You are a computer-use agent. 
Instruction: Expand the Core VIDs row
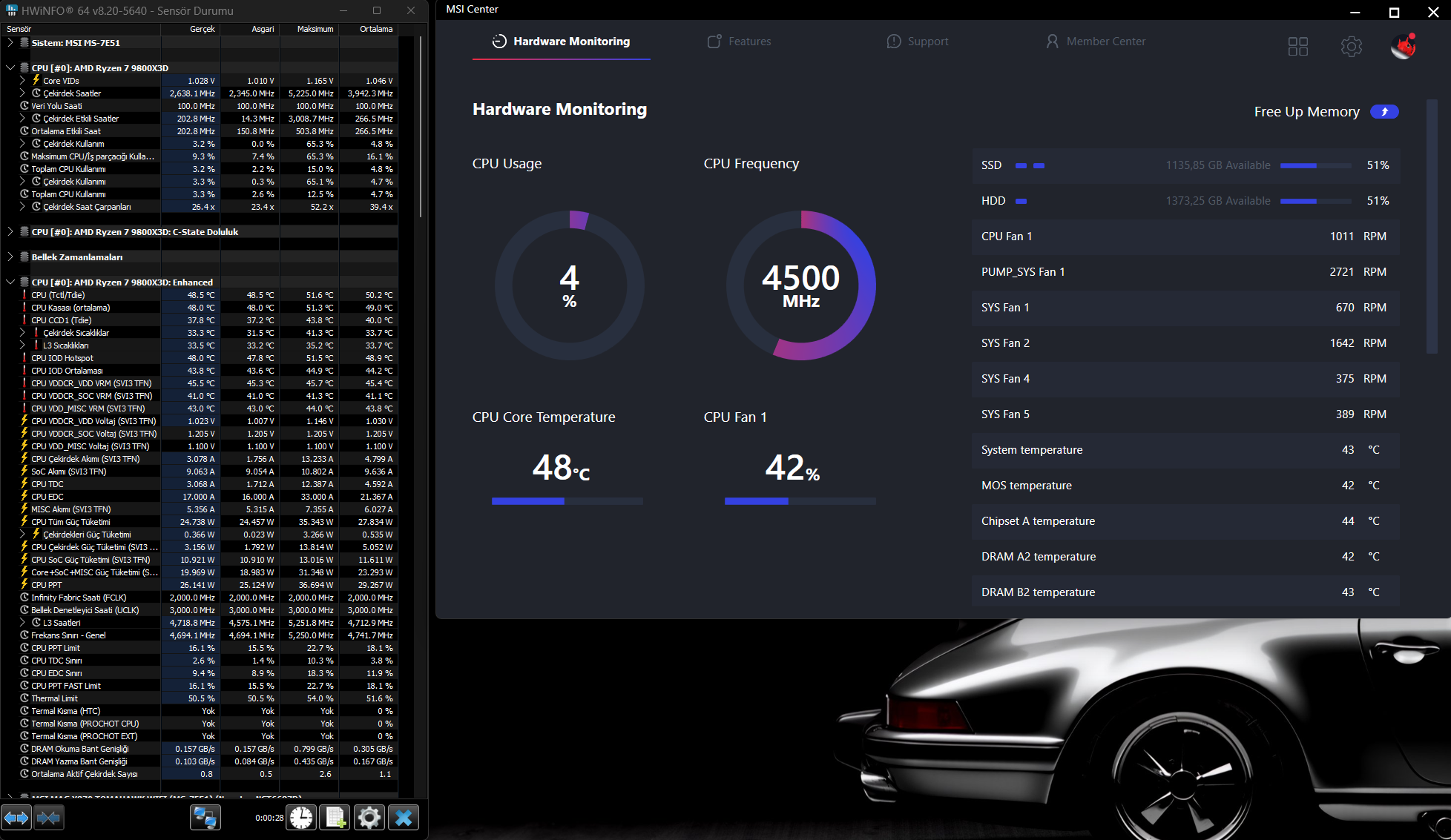tap(22, 80)
